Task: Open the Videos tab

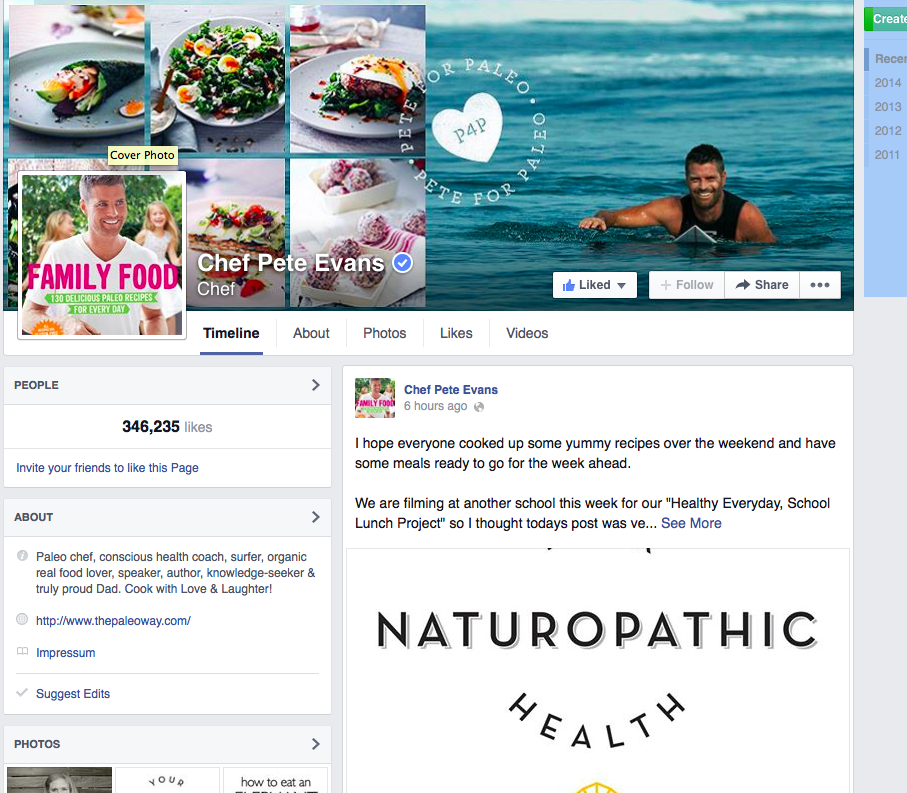Action: coord(527,334)
